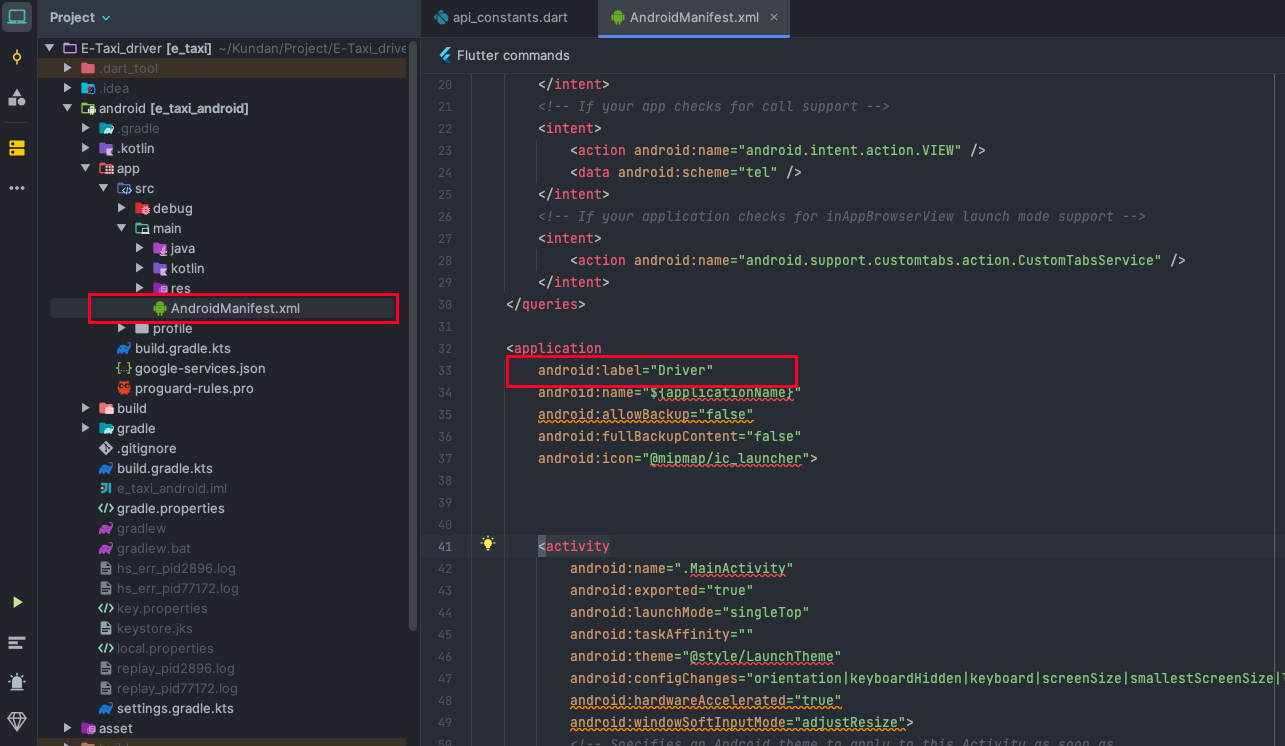The image size is (1285, 746).
Task: Click the ".MainActivity" name value
Action: point(736,568)
